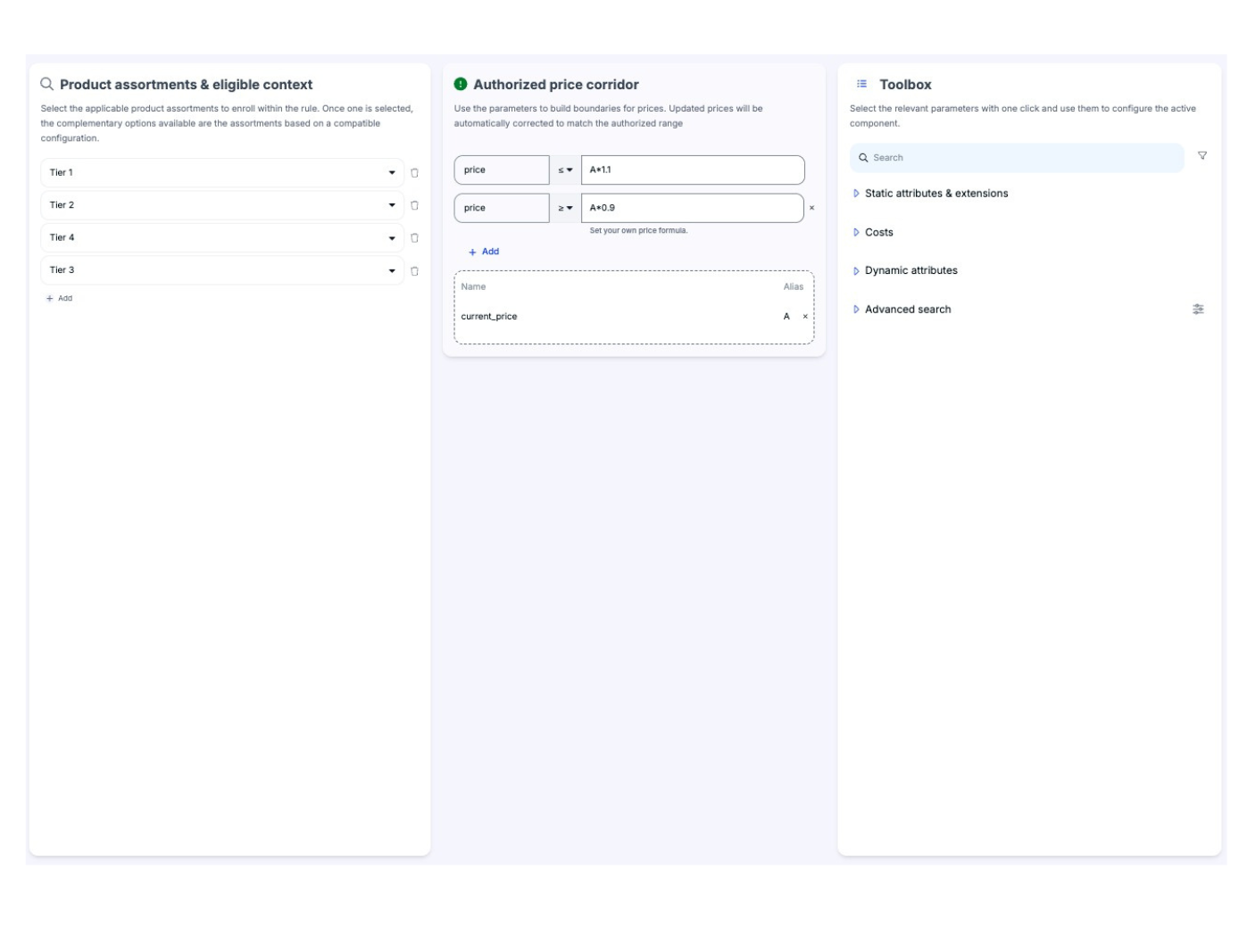The image size is (1239, 952).
Task: Click the green alert icon on Authorized price corridor
Action: (460, 84)
